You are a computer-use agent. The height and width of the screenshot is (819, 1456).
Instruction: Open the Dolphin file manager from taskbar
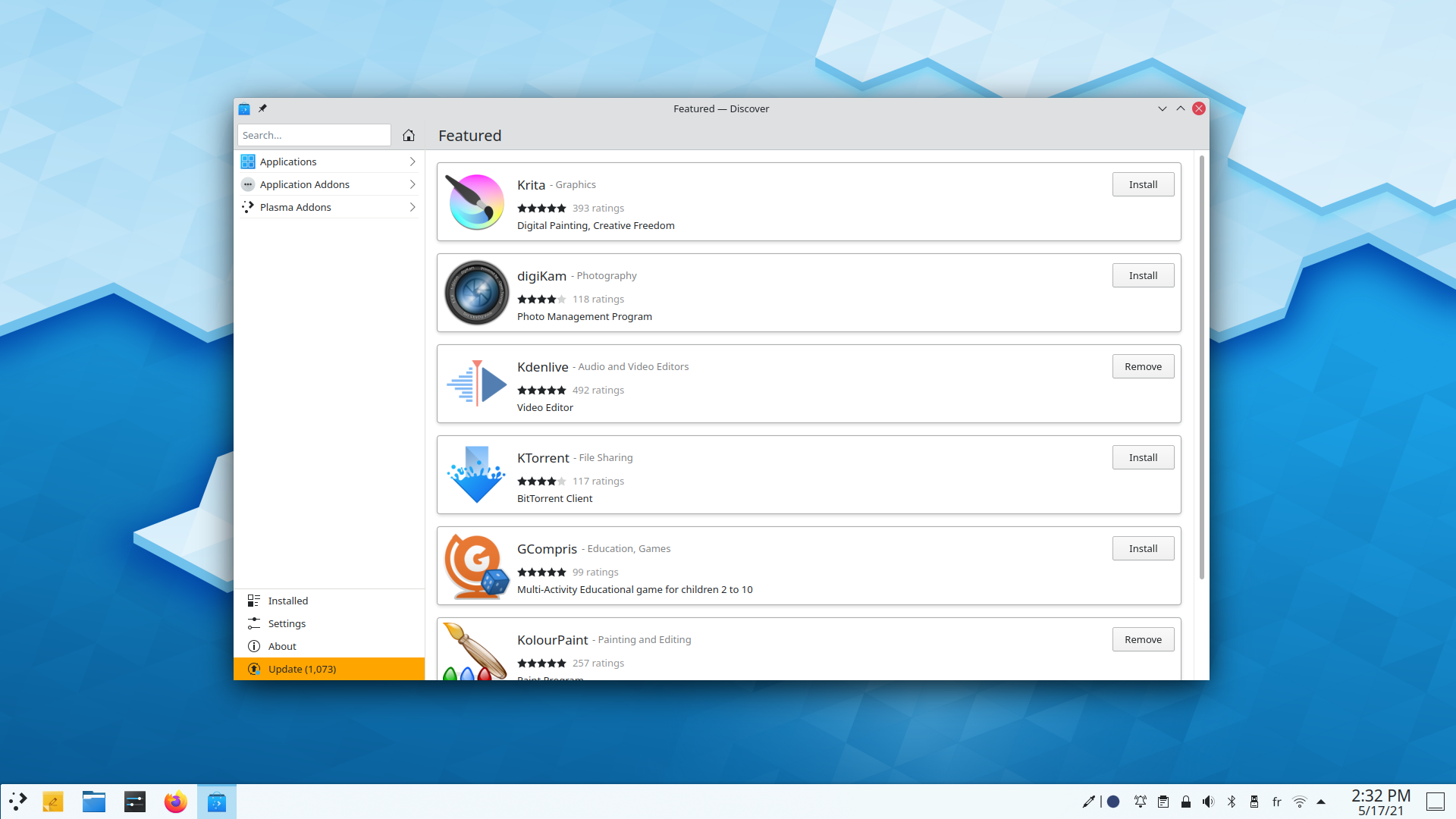pos(94,802)
